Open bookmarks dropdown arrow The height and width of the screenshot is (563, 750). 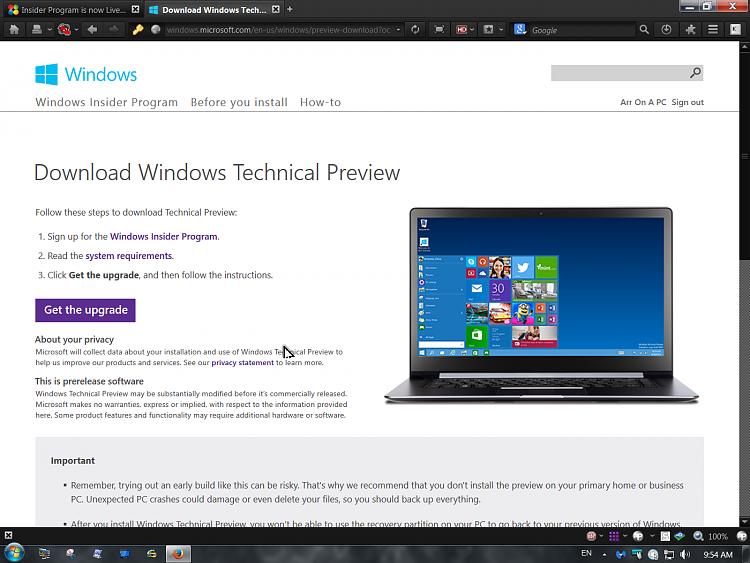pos(501,30)
